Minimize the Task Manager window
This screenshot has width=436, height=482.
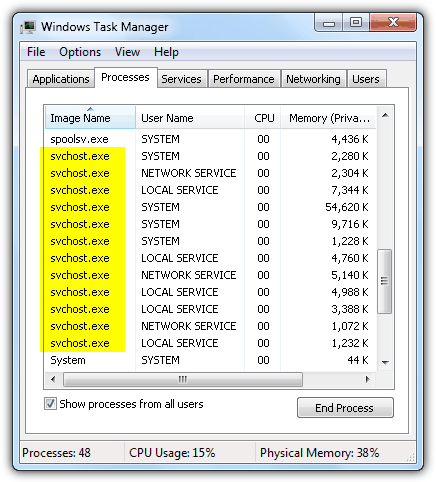[329, 23]
